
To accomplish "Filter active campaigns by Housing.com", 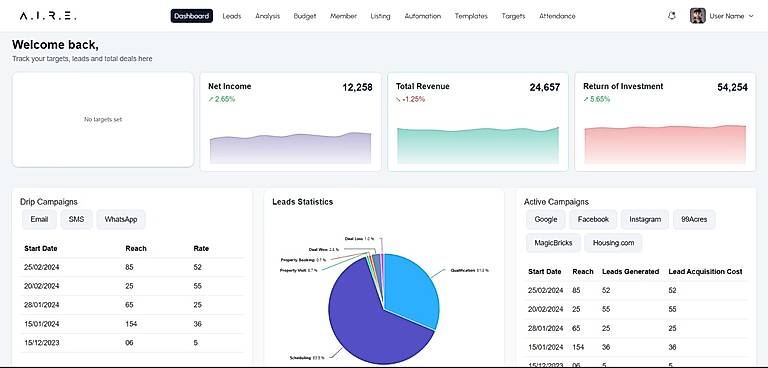I will 613,243.
